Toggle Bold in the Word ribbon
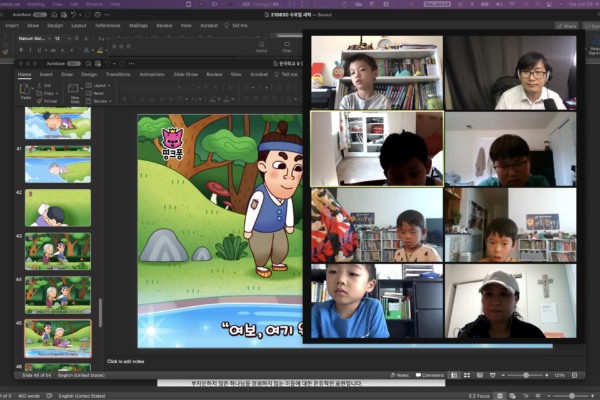The image size is (600, 400). pos(21,50)
